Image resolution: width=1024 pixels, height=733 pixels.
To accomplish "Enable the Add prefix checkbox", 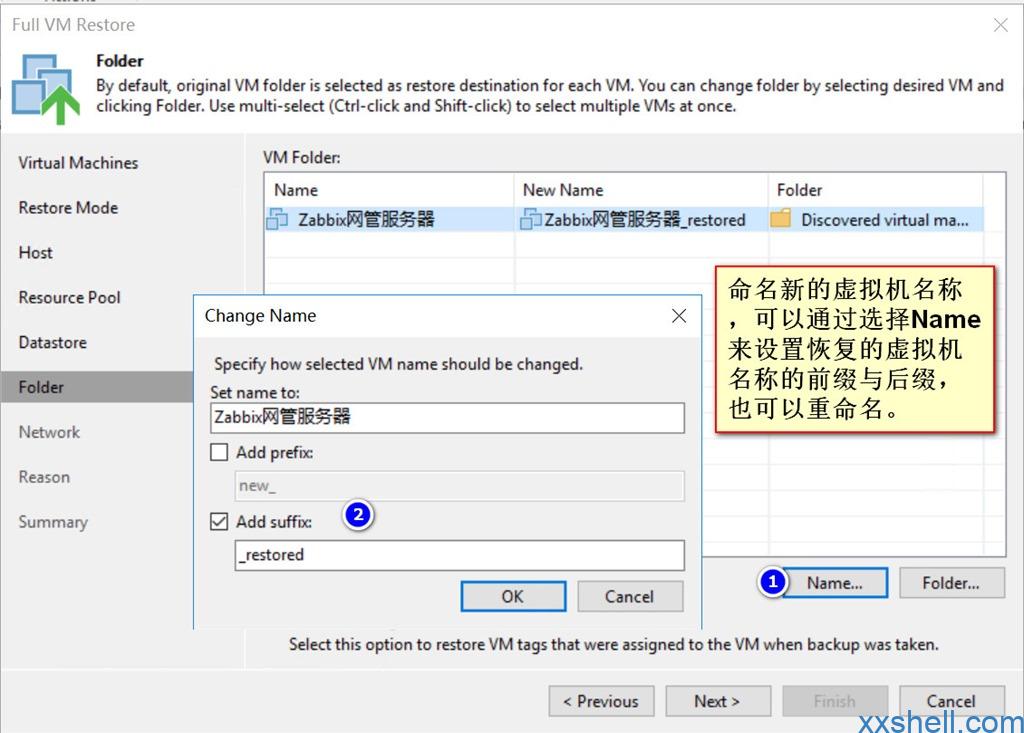I will (x=219, y=452).
